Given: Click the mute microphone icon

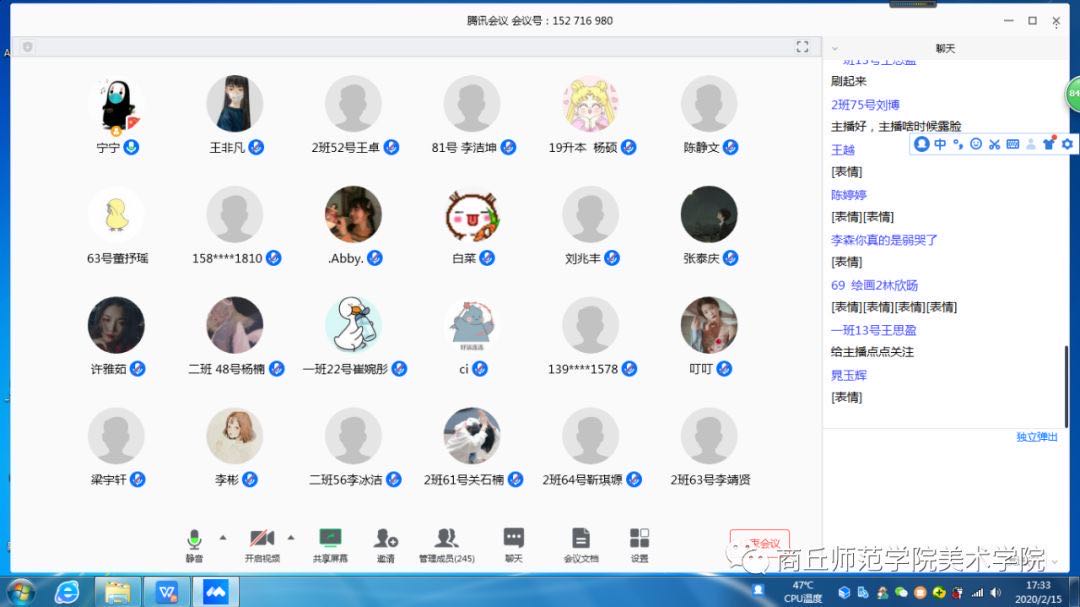Looking at the screenshot, I should coord(194,539).
